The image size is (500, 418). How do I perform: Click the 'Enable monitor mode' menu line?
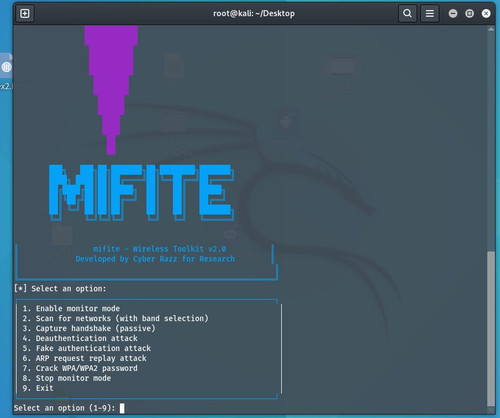[71, 308]
